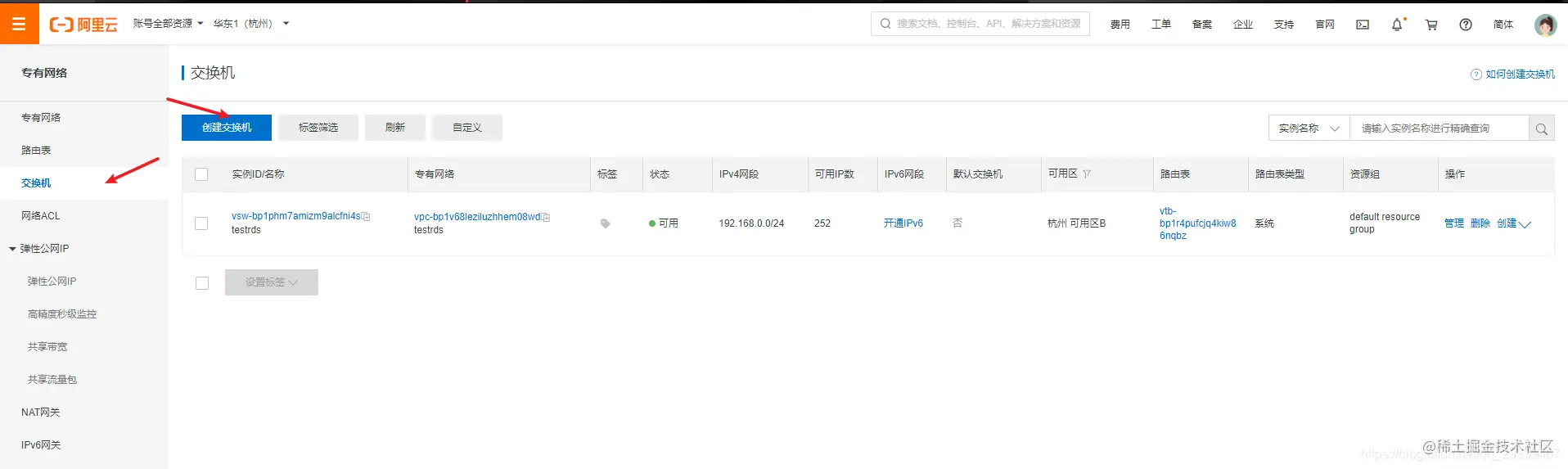The width and height of the screenshot is (1568, 469).
Task: Click the 杭州 可用区B cell
Action: [x=1076, y=223]
